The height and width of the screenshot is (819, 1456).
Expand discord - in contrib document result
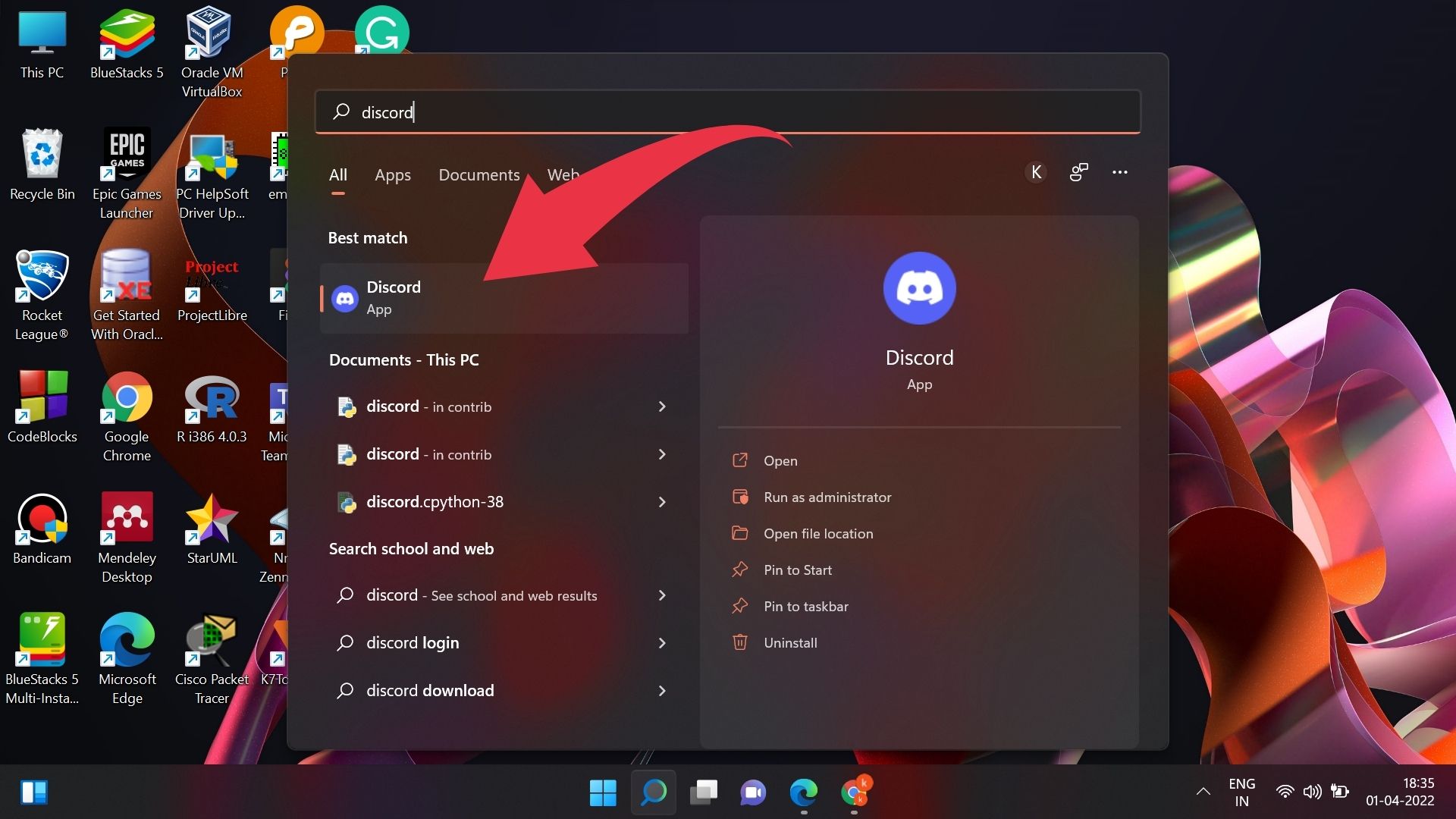coord(661,406)
